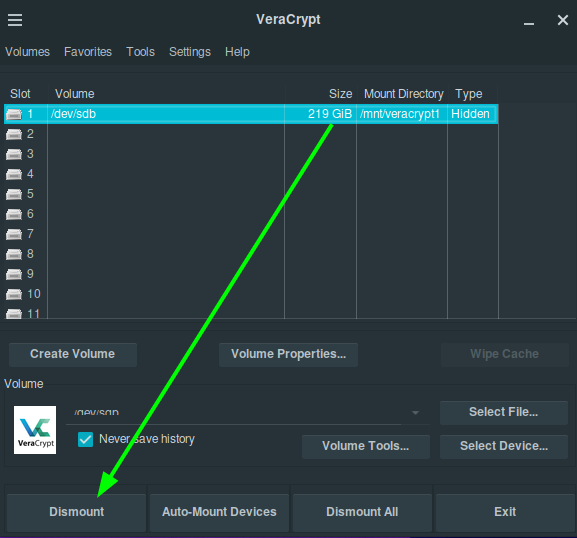The image size is (577, 538).
Task: Select the slot 6 drive icon
Action: (14, 214)
